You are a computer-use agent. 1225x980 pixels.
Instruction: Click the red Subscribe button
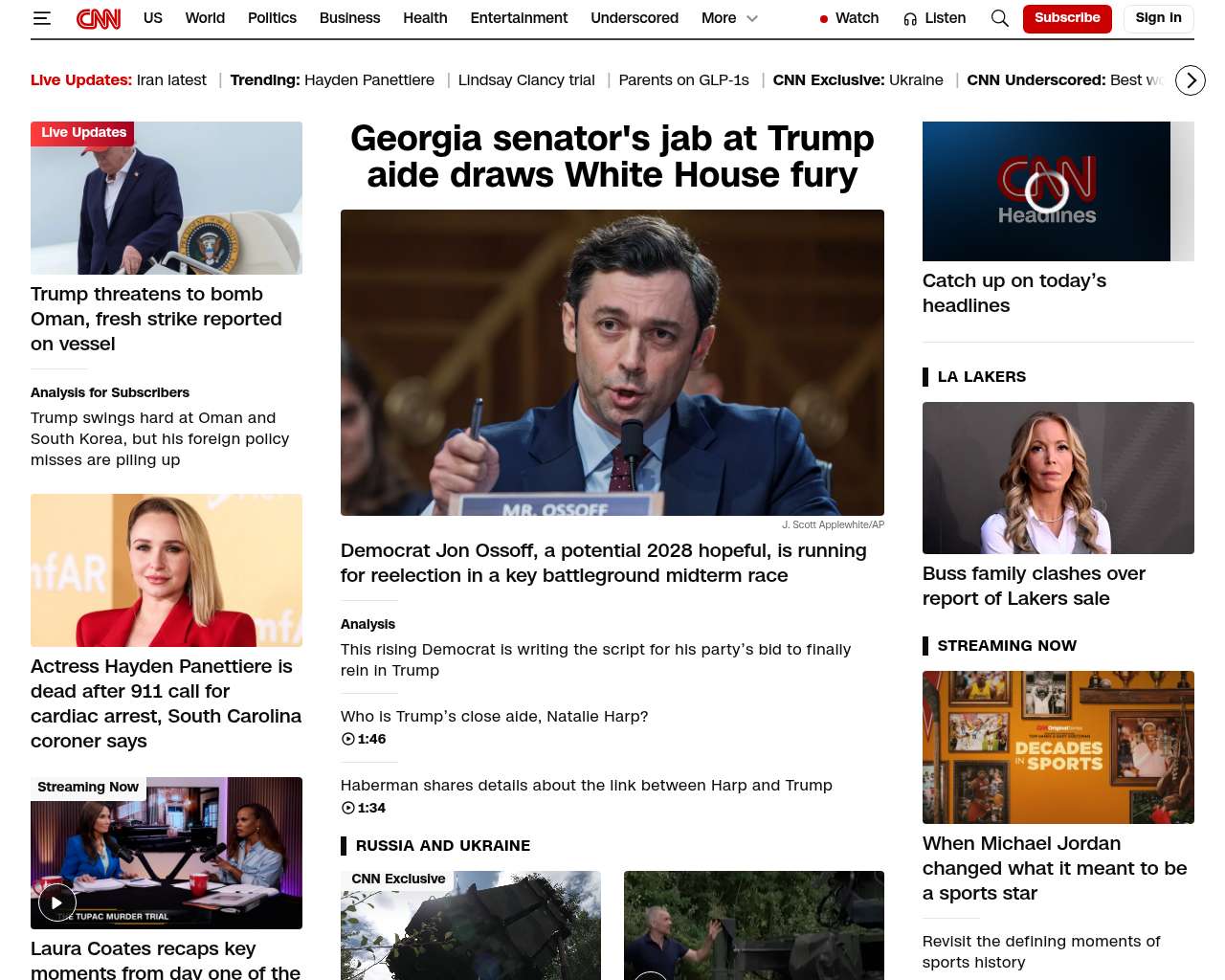(1067, 18)
